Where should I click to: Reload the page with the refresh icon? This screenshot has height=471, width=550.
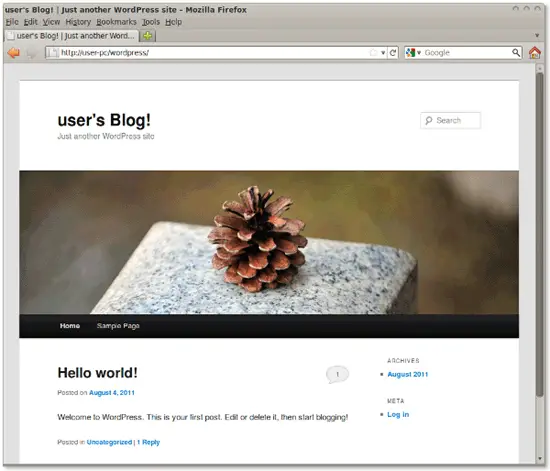click(x=393, y=53)
